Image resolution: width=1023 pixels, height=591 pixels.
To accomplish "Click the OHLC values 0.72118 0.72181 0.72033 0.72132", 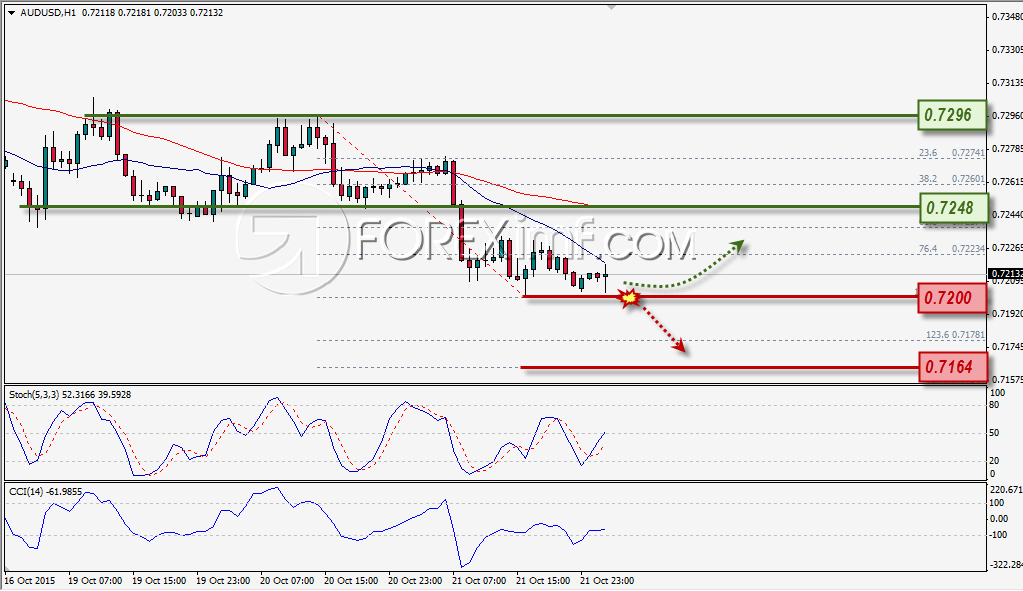I will pos(153,12).
